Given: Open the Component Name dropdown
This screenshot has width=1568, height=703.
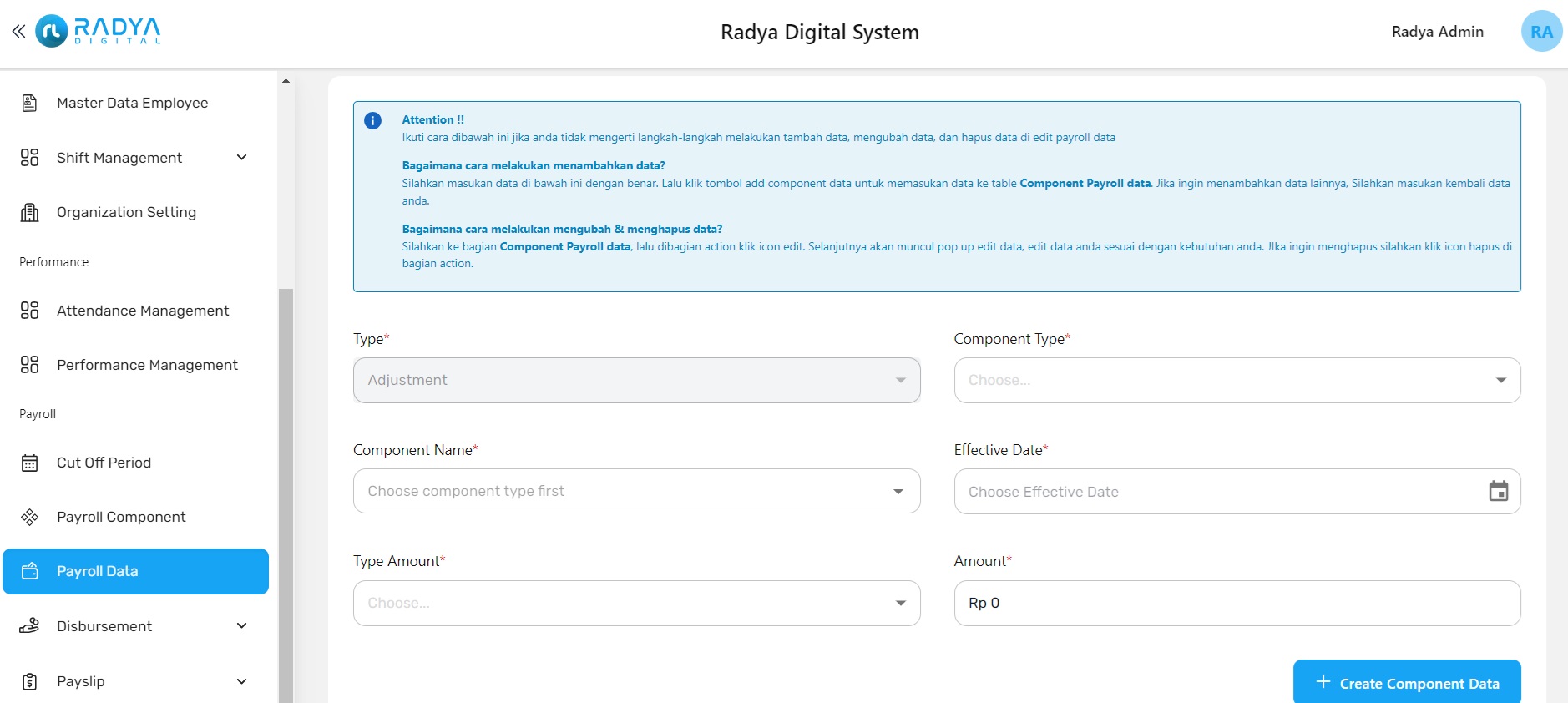Looking at the screenshot, I should point(636,491).
